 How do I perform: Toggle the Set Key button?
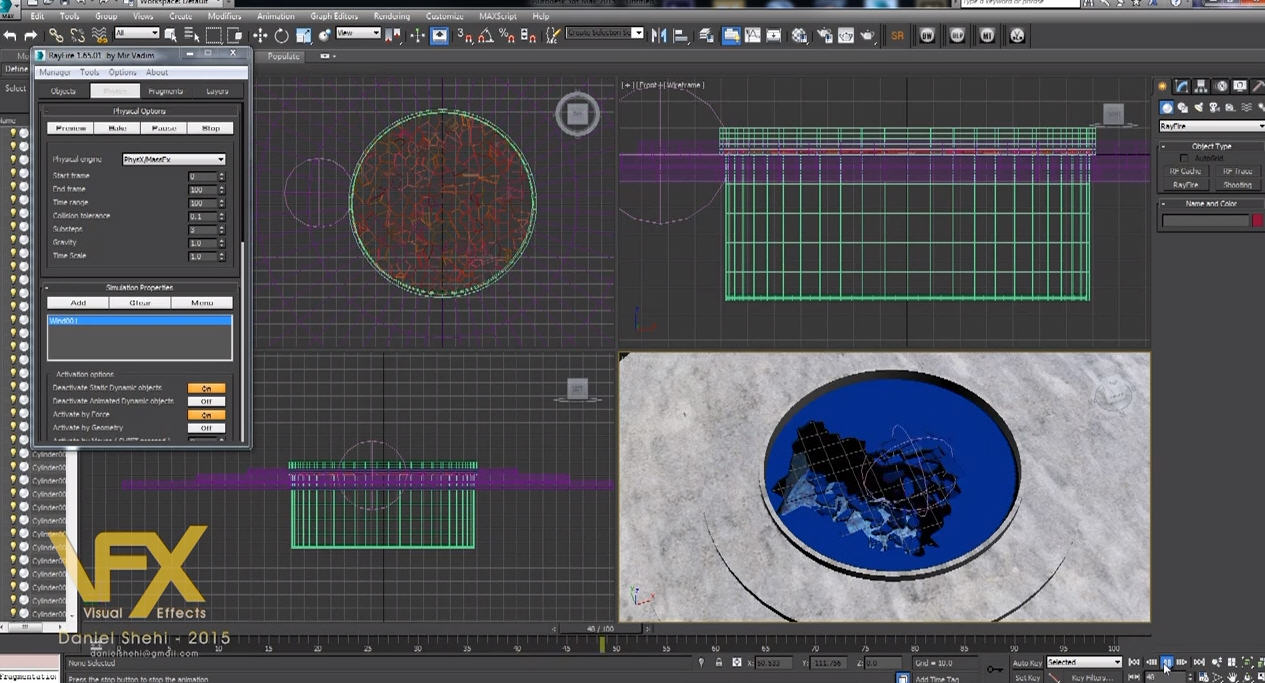point(1027,677)
